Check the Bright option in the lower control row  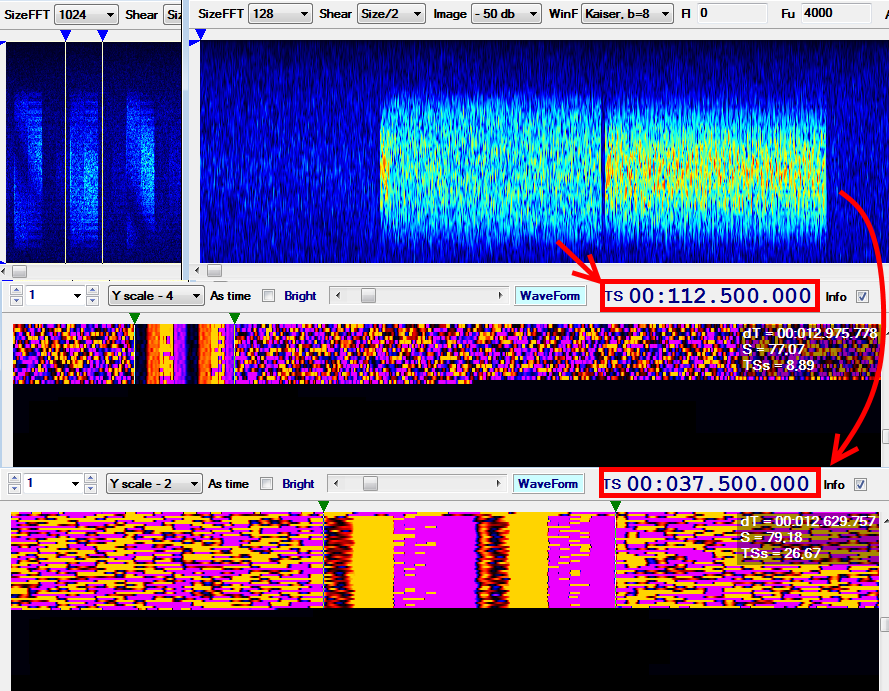pyautogui.click(x=267, y=483)
